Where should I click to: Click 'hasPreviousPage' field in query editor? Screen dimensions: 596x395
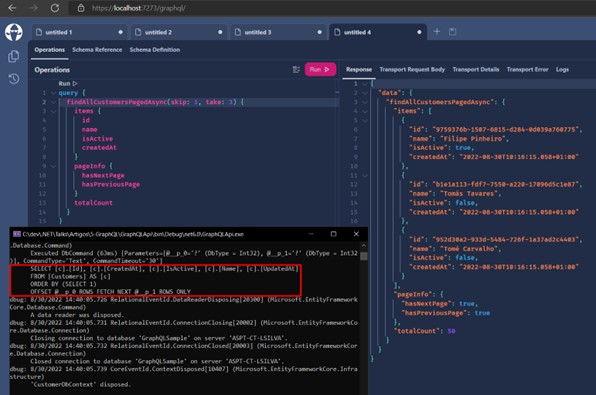pos(111,184)
